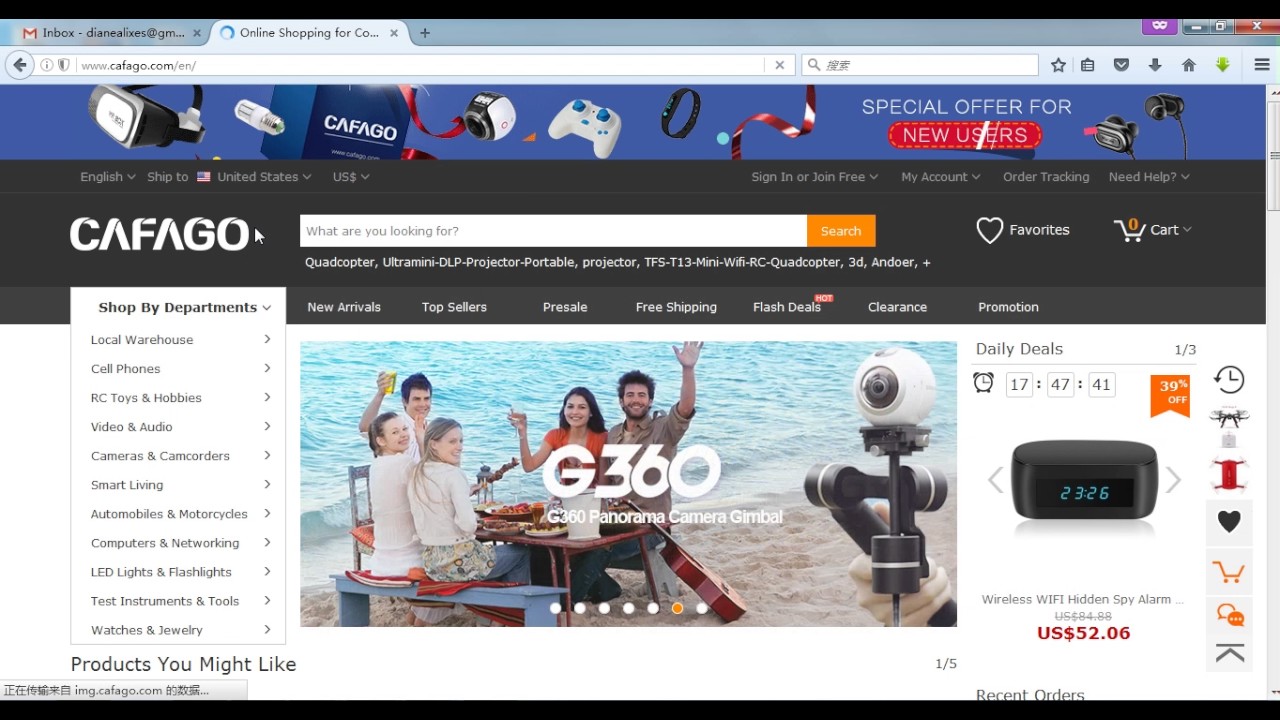Image resolution: width=1280 pixels, height=720 pixels.
Task: Focus the product search input field
Action: click(553, 231)
